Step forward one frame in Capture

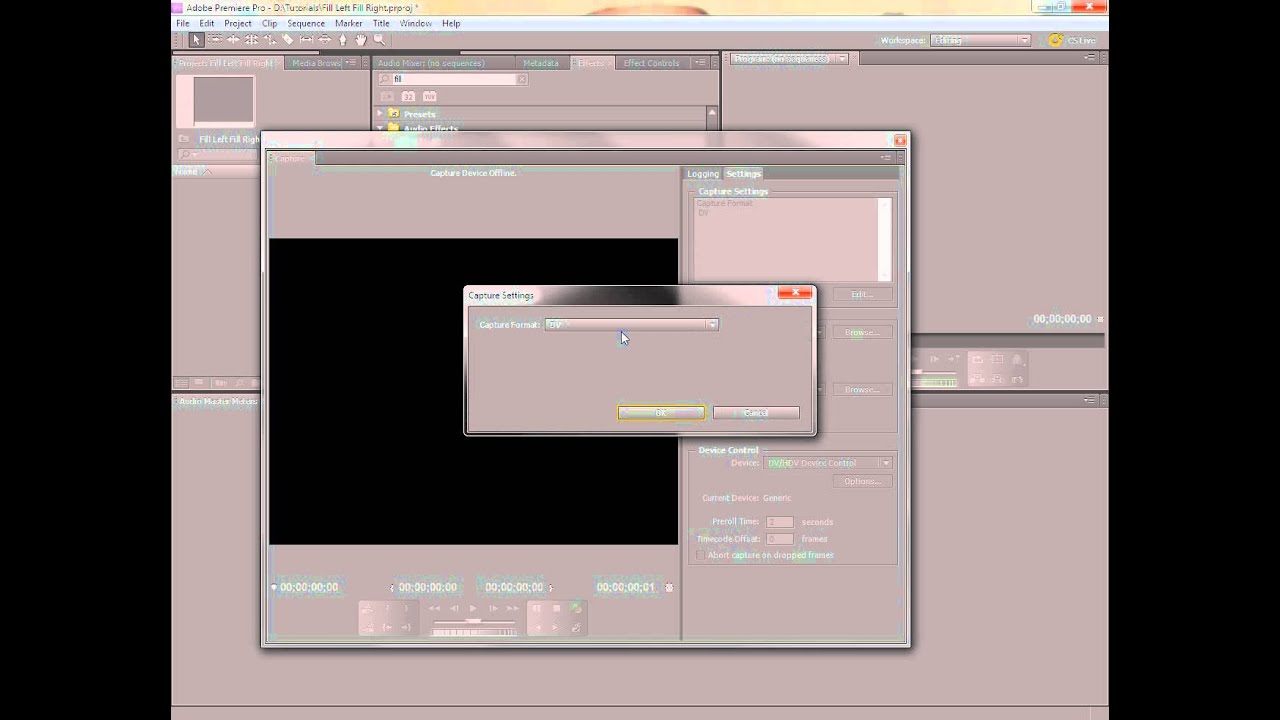(x=493, y=608)
